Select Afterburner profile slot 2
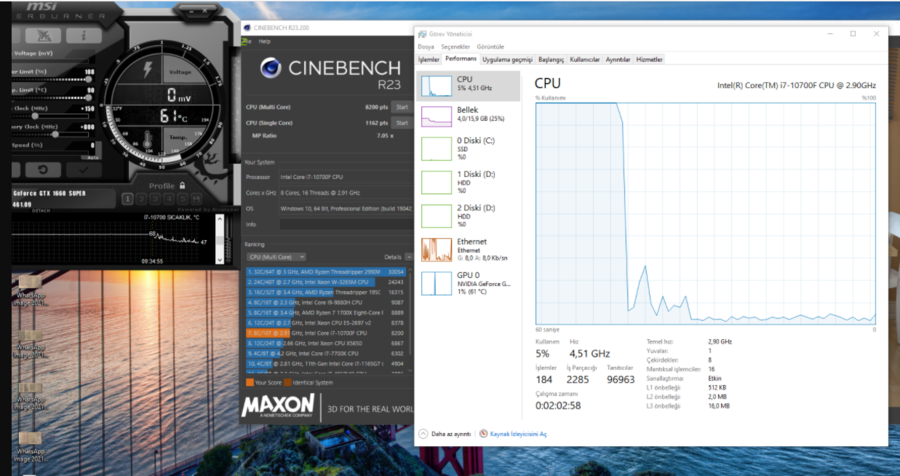 tap(141, 199)
